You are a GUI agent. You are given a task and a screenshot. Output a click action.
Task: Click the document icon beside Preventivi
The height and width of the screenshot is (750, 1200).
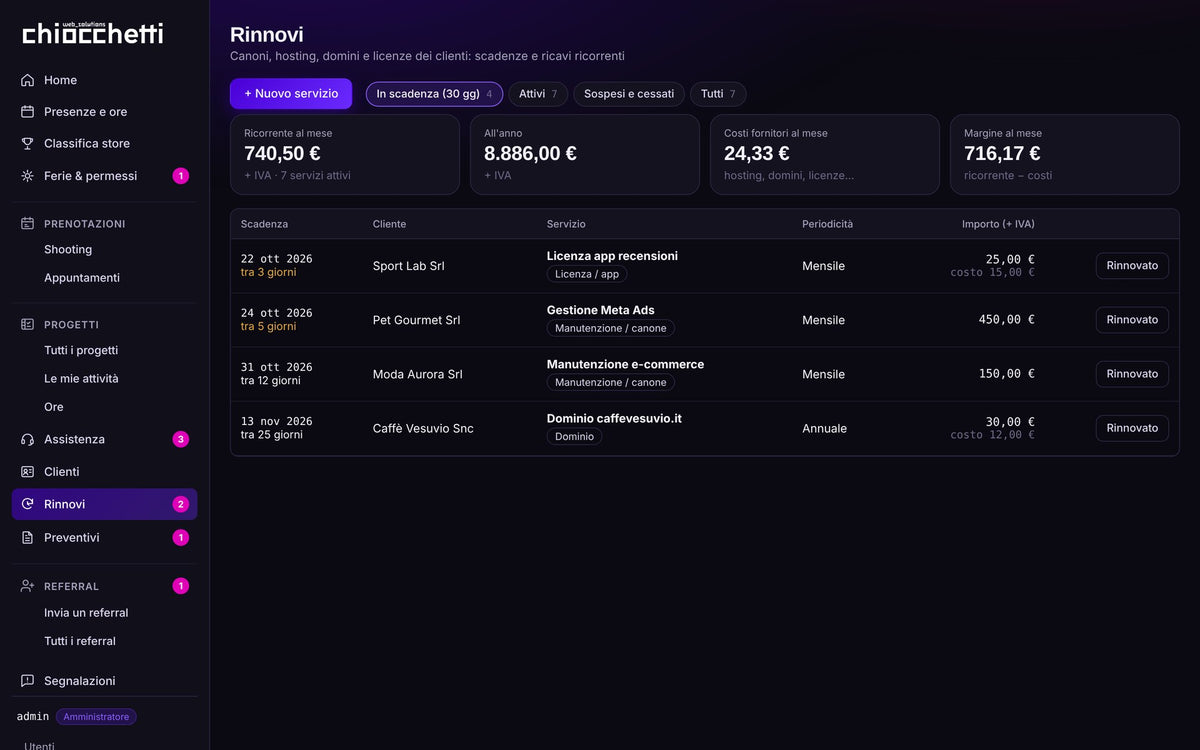pyautogui.click(x=27, y=538)
